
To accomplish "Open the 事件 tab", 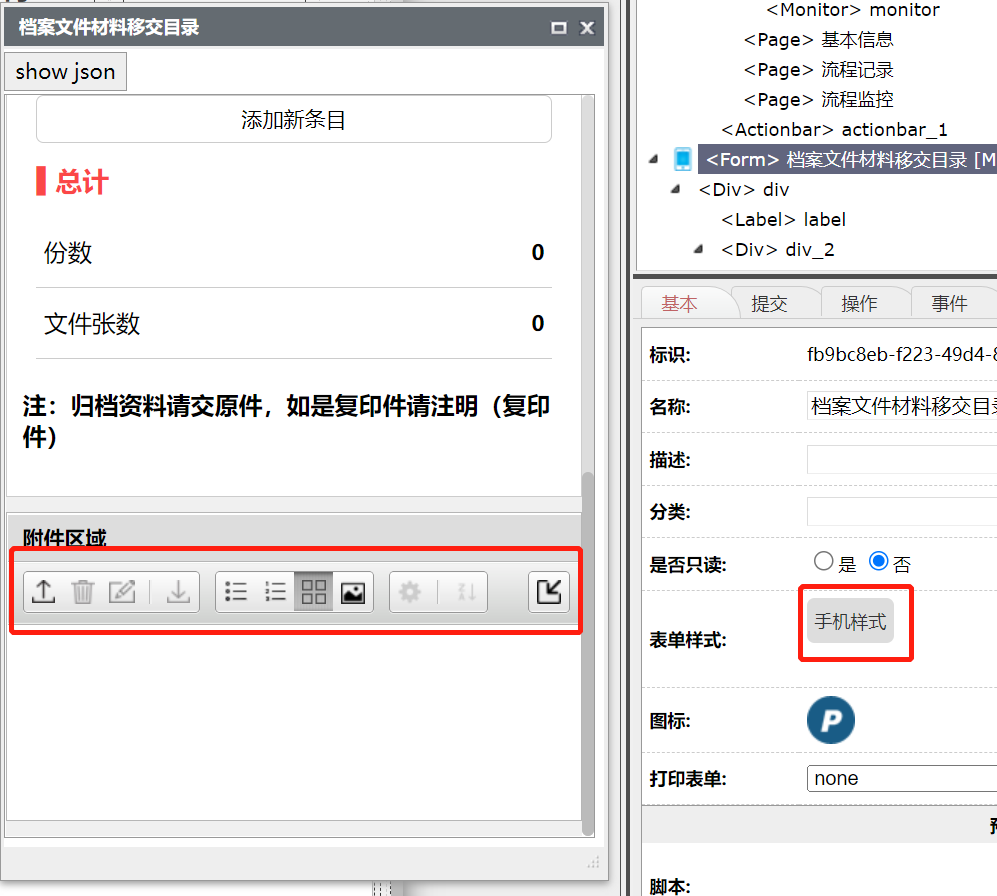I will [x=952, y=300].
